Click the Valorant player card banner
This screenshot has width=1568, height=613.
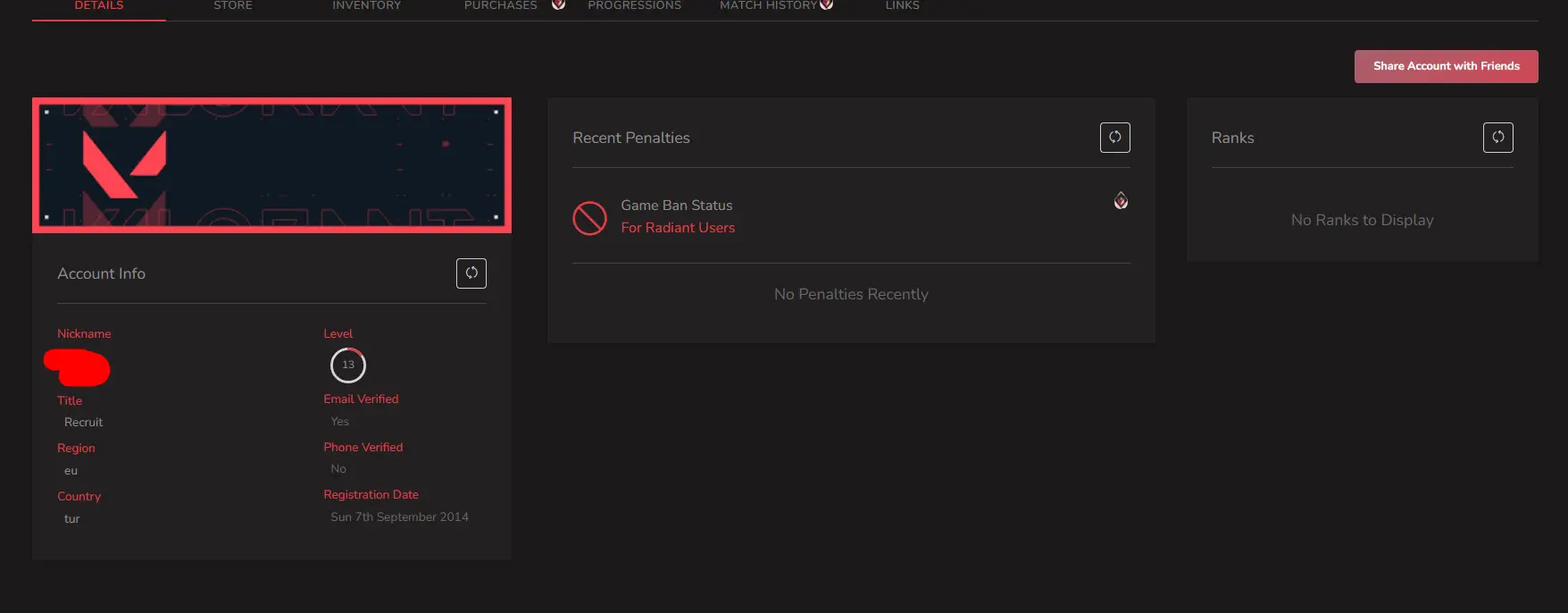[271, 165]
